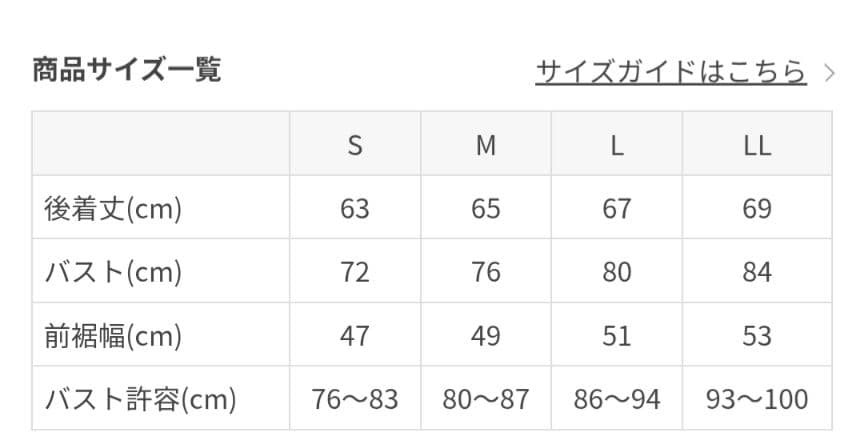The image size is (853, 444).
Task: Open the サイズガイドはこちら link
Action: [670, 72]
